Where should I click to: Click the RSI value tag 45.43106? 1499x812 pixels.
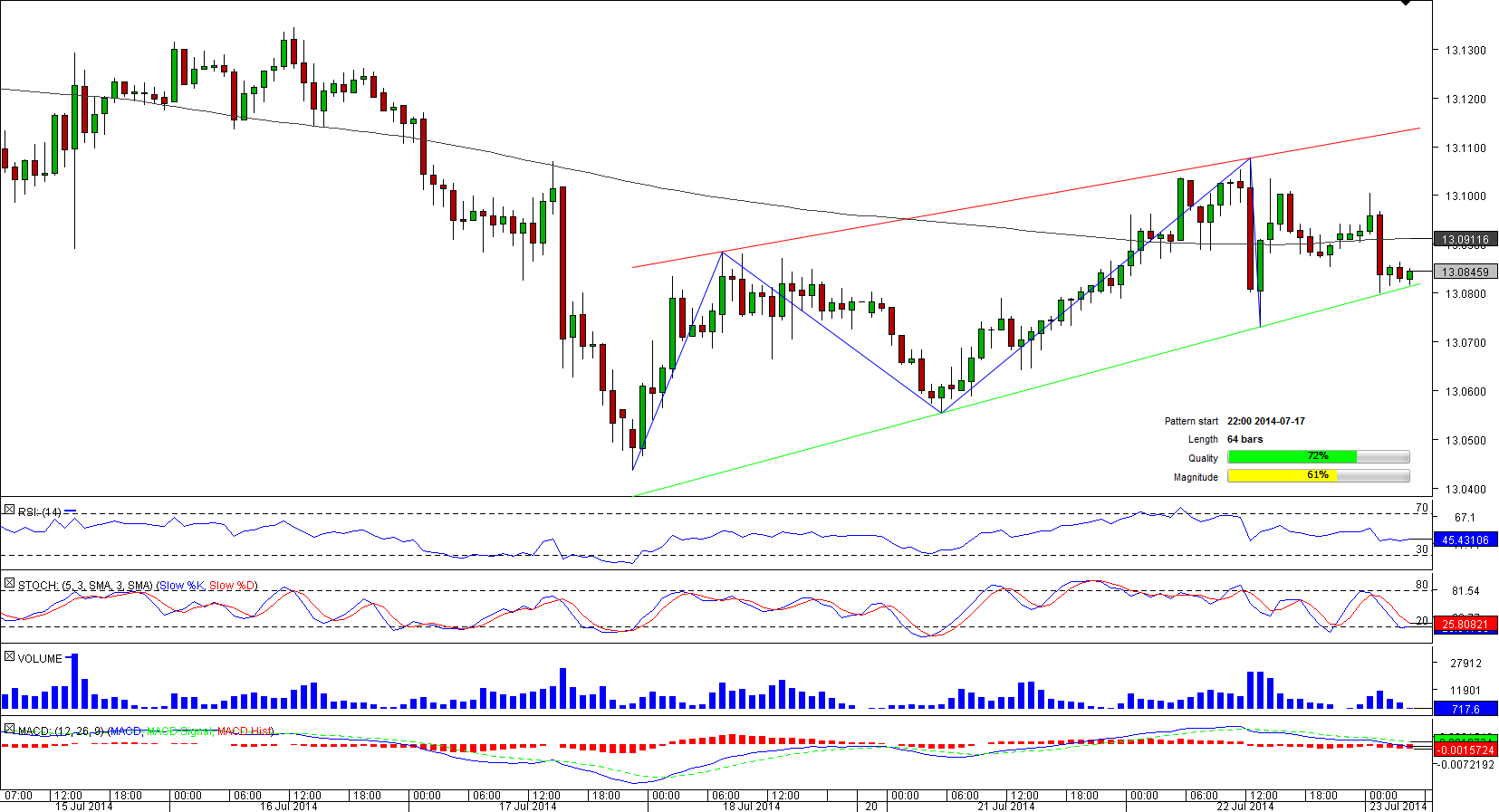pyautogui.click(x=1465, y=540)
